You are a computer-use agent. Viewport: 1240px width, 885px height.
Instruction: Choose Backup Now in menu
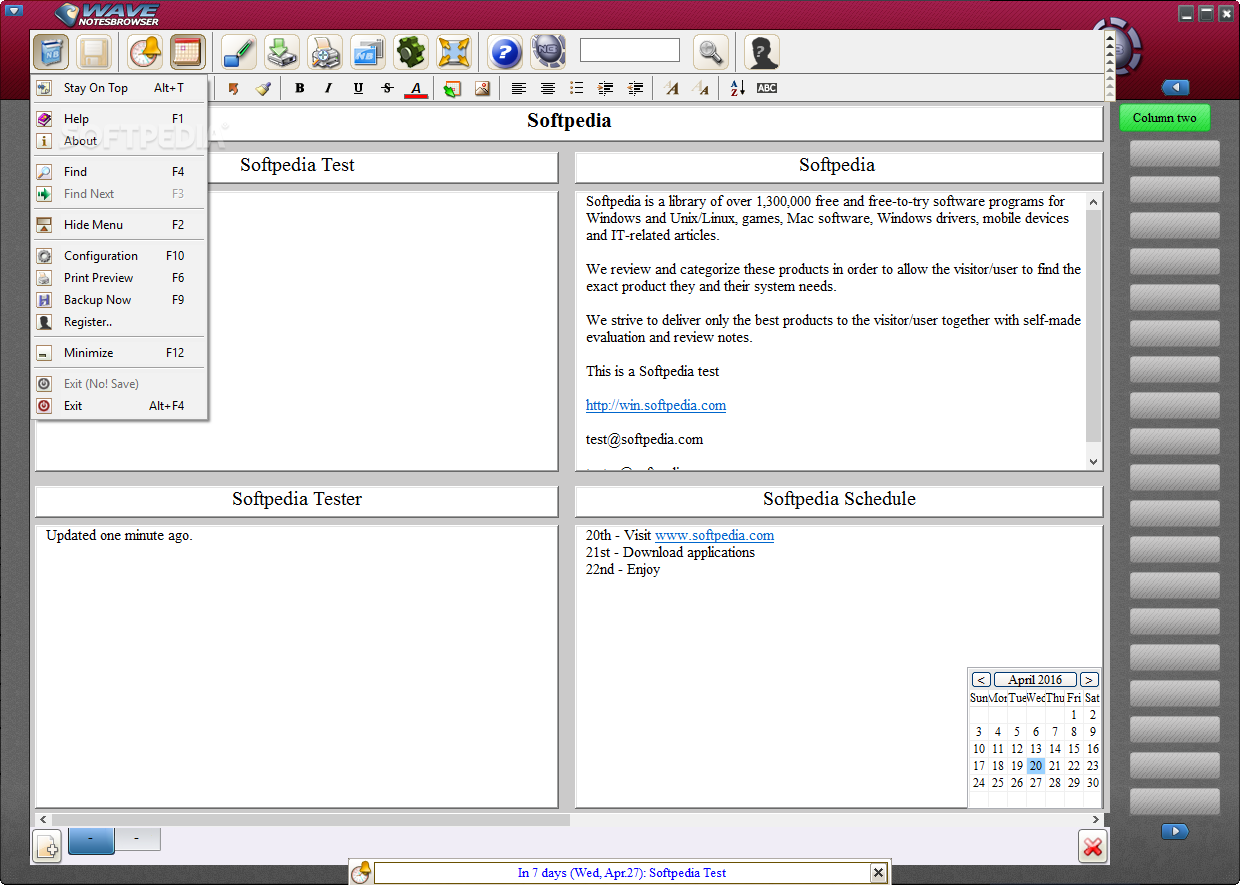[x=120, y=300]
